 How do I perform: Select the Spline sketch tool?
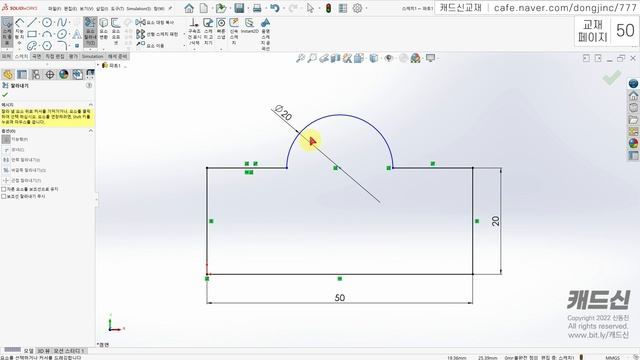pos(62,22)
